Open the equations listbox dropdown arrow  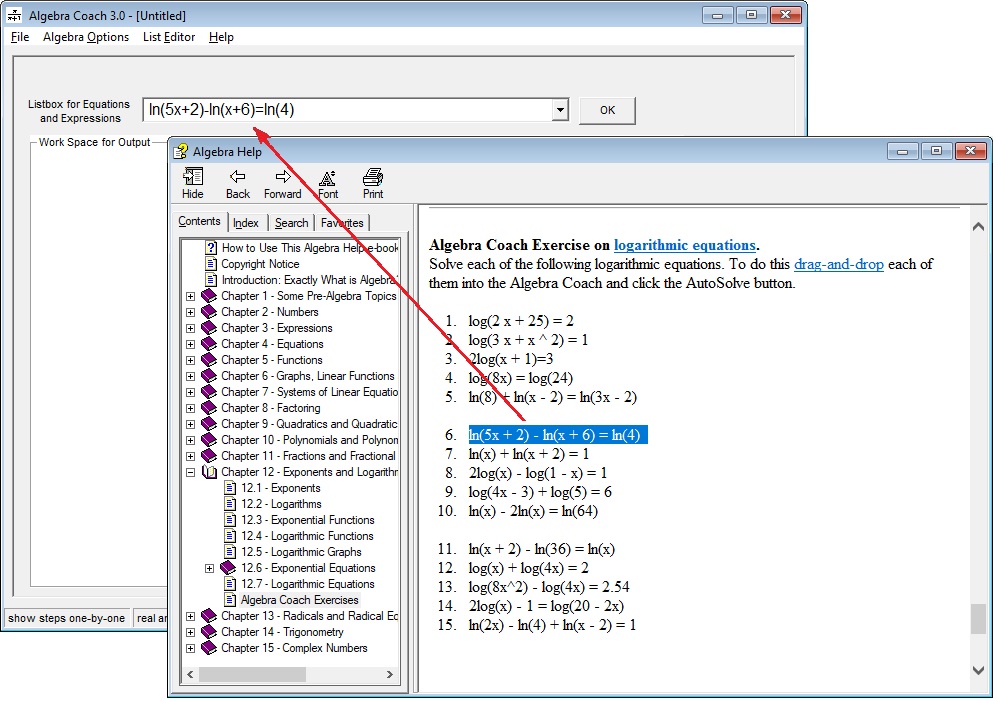(560, 110)
